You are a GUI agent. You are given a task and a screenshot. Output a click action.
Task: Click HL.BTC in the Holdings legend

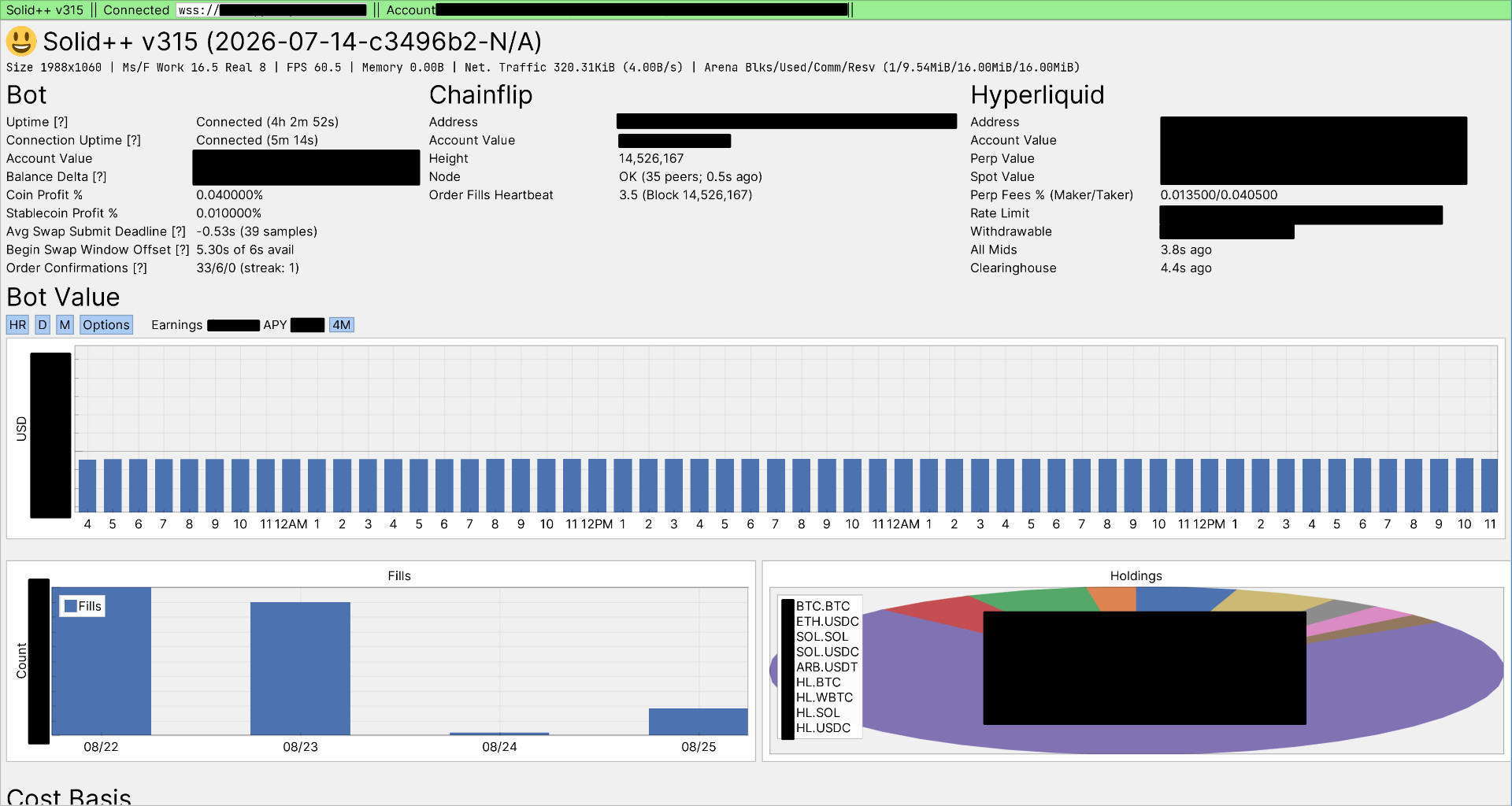click(x=818, y=682)
